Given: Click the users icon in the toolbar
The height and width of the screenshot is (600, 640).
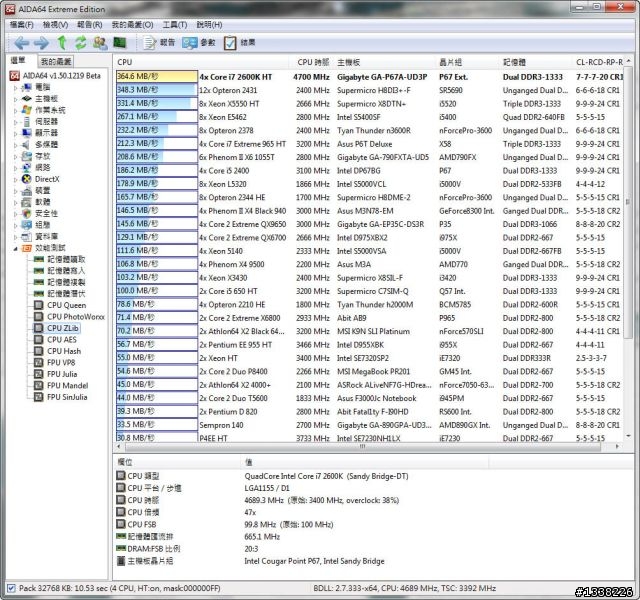Looking at the screenshot, I should (x=100, y=42).
